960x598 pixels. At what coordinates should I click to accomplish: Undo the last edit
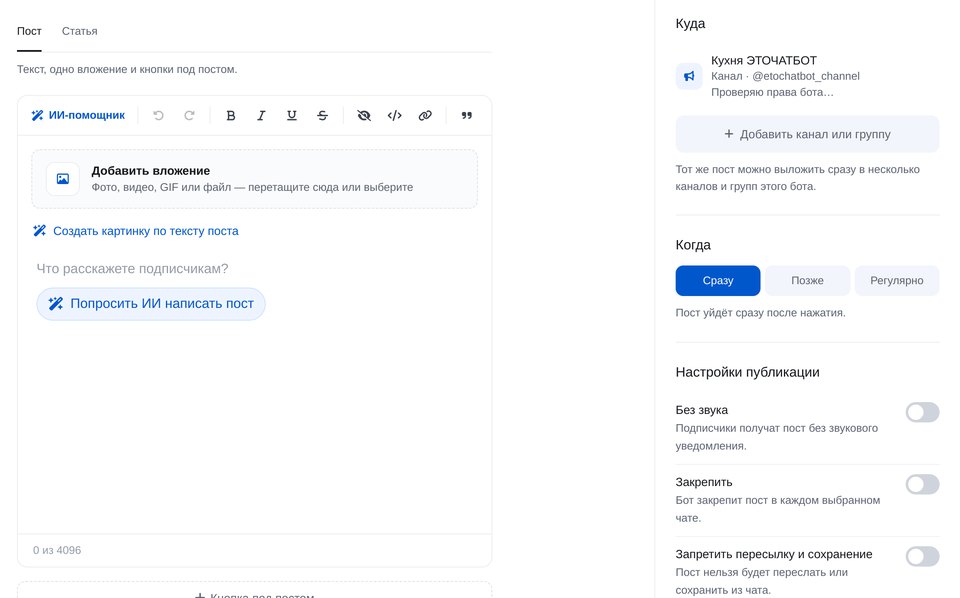click(x=159, y=115)
